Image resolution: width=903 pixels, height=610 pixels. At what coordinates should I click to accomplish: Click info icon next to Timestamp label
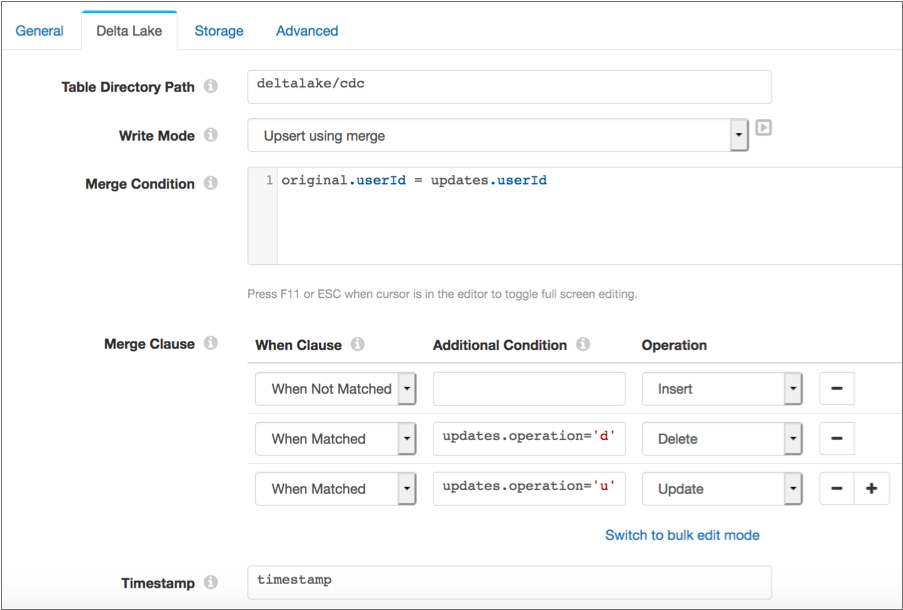pyautogui.click(x=211, y=582)
